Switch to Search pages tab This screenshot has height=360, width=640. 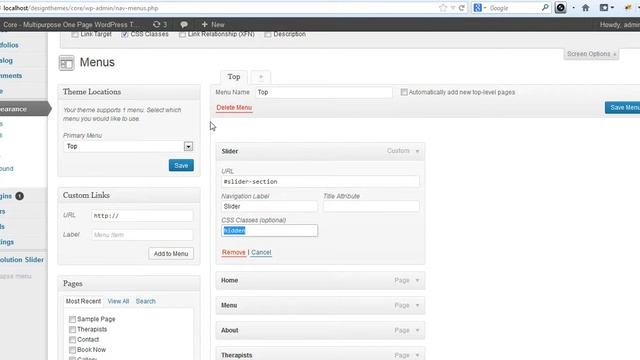146,301
